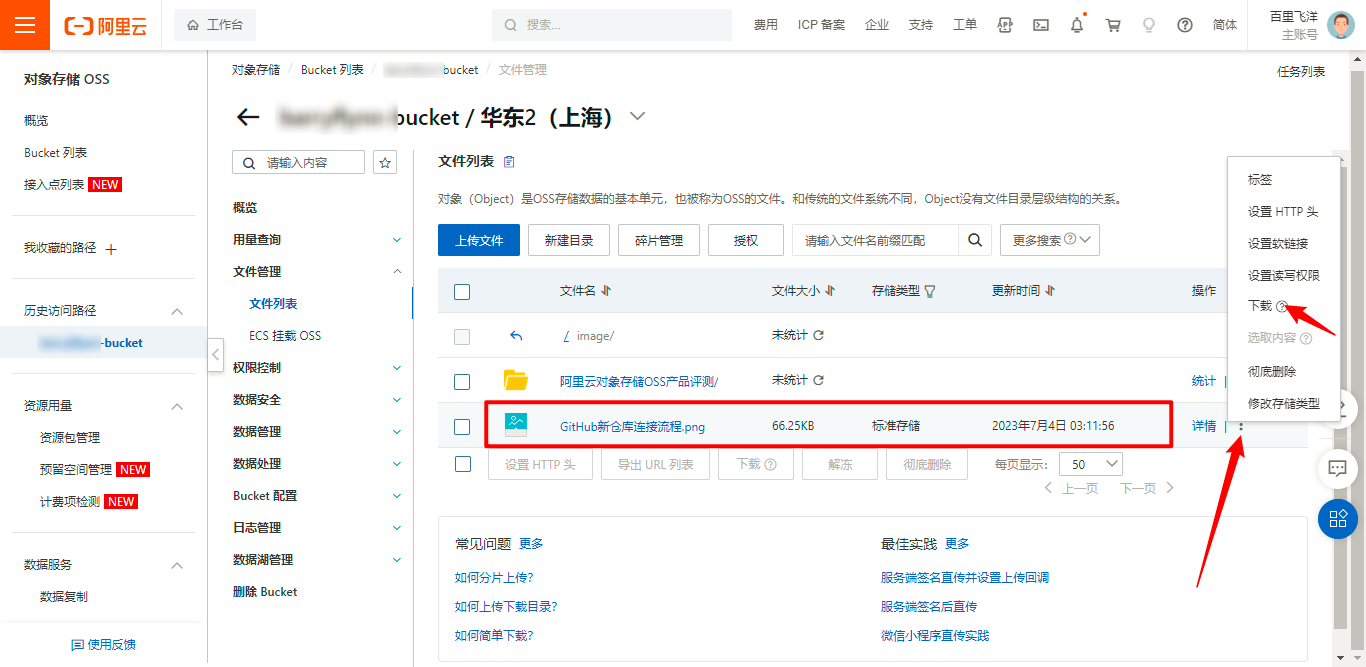Click the help question mark icon
The image size is (1366, 667).
pyautogui.click(x=1185, y=25)
